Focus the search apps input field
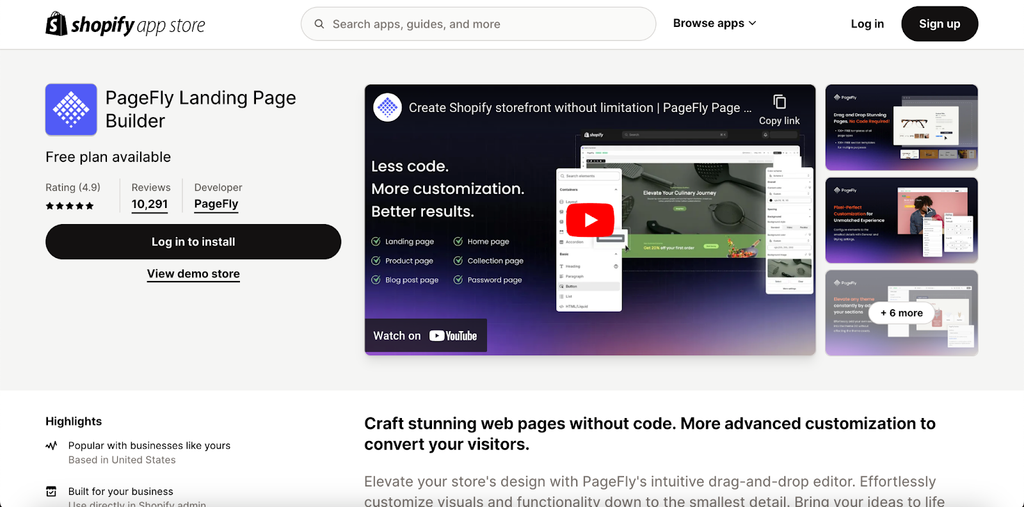Screen dimensions: 1024x507 click(x=478, y=24)
